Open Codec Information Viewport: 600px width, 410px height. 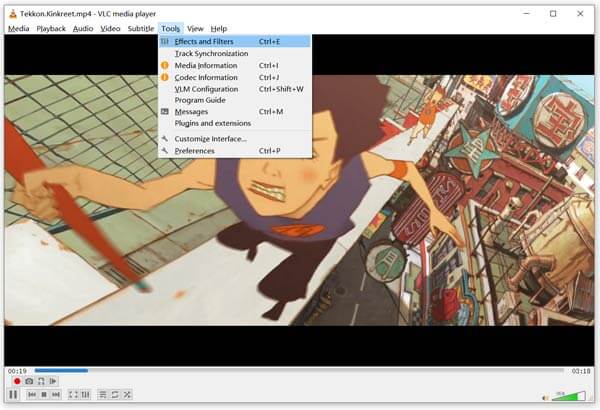click(235, 77)
